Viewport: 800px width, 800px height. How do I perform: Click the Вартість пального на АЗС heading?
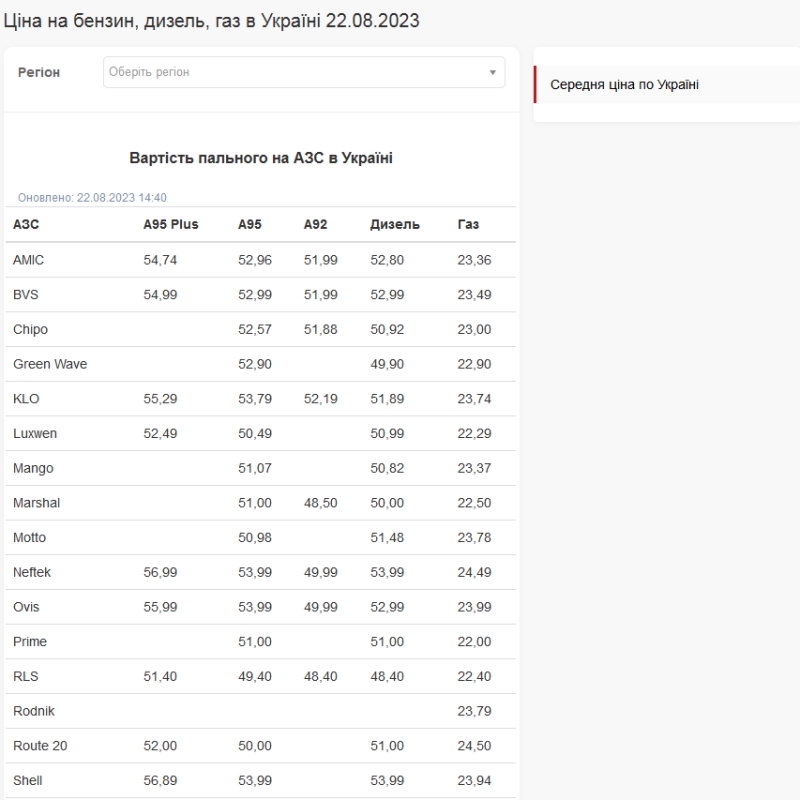[261, 158]
